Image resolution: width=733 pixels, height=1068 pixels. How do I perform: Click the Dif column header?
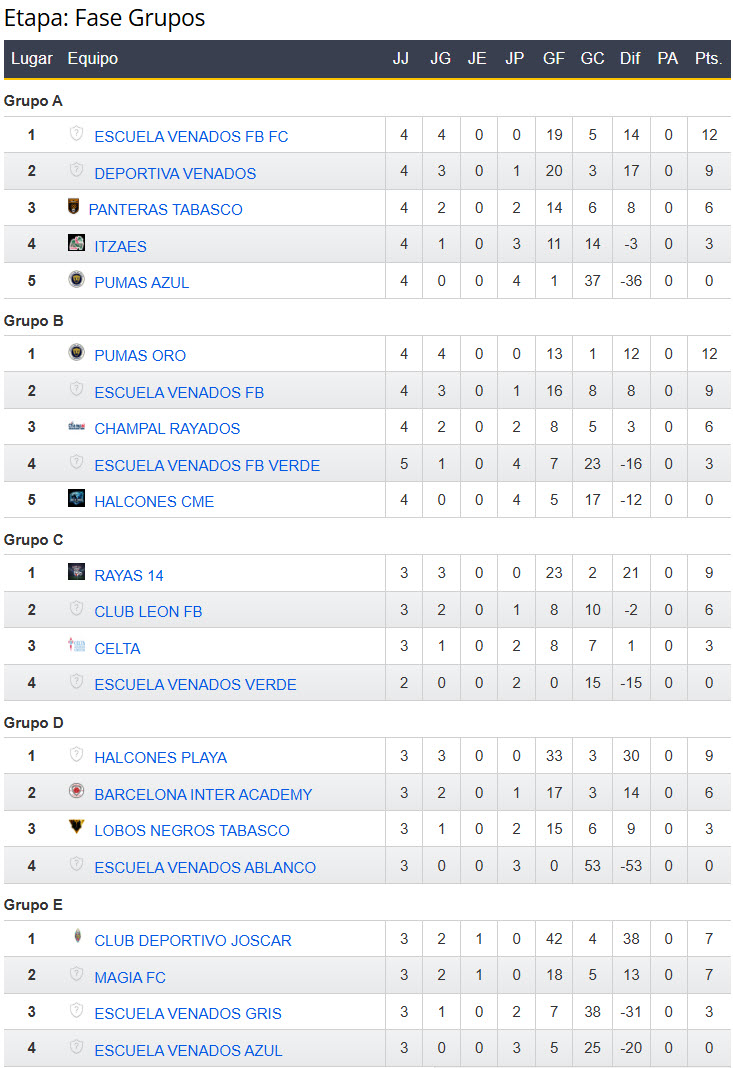point(630,59)
